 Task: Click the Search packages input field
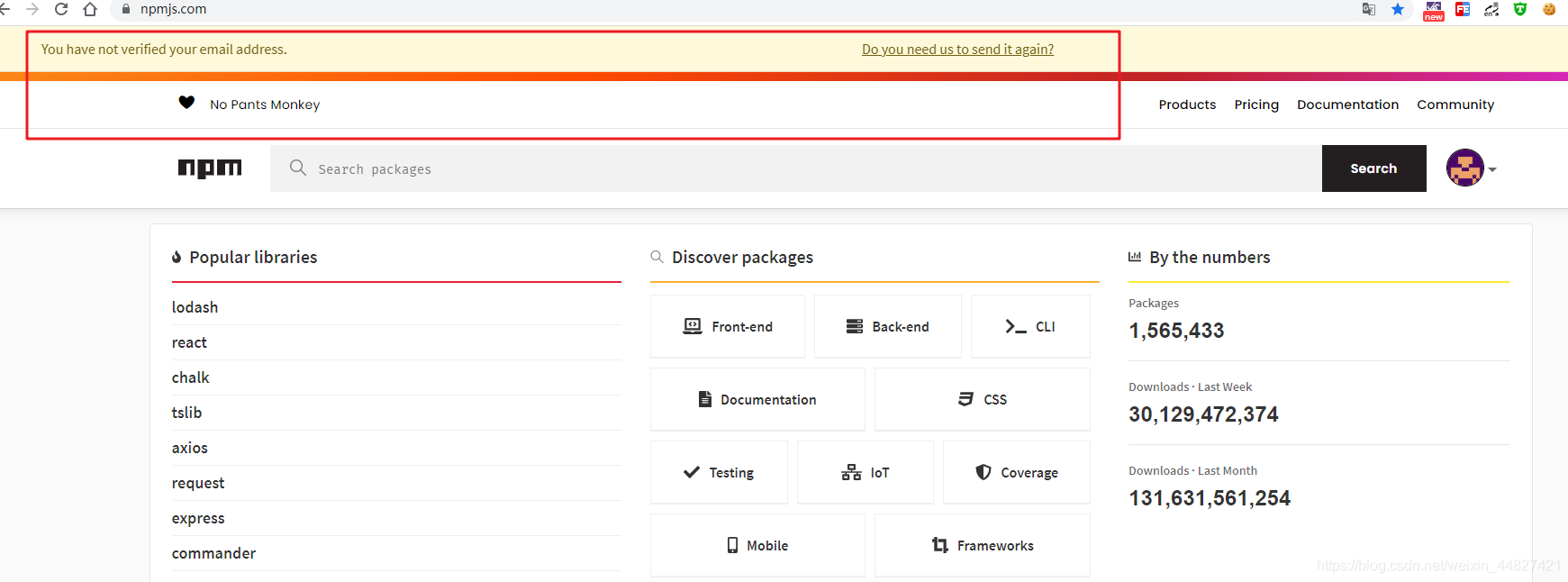coord(796,168)
